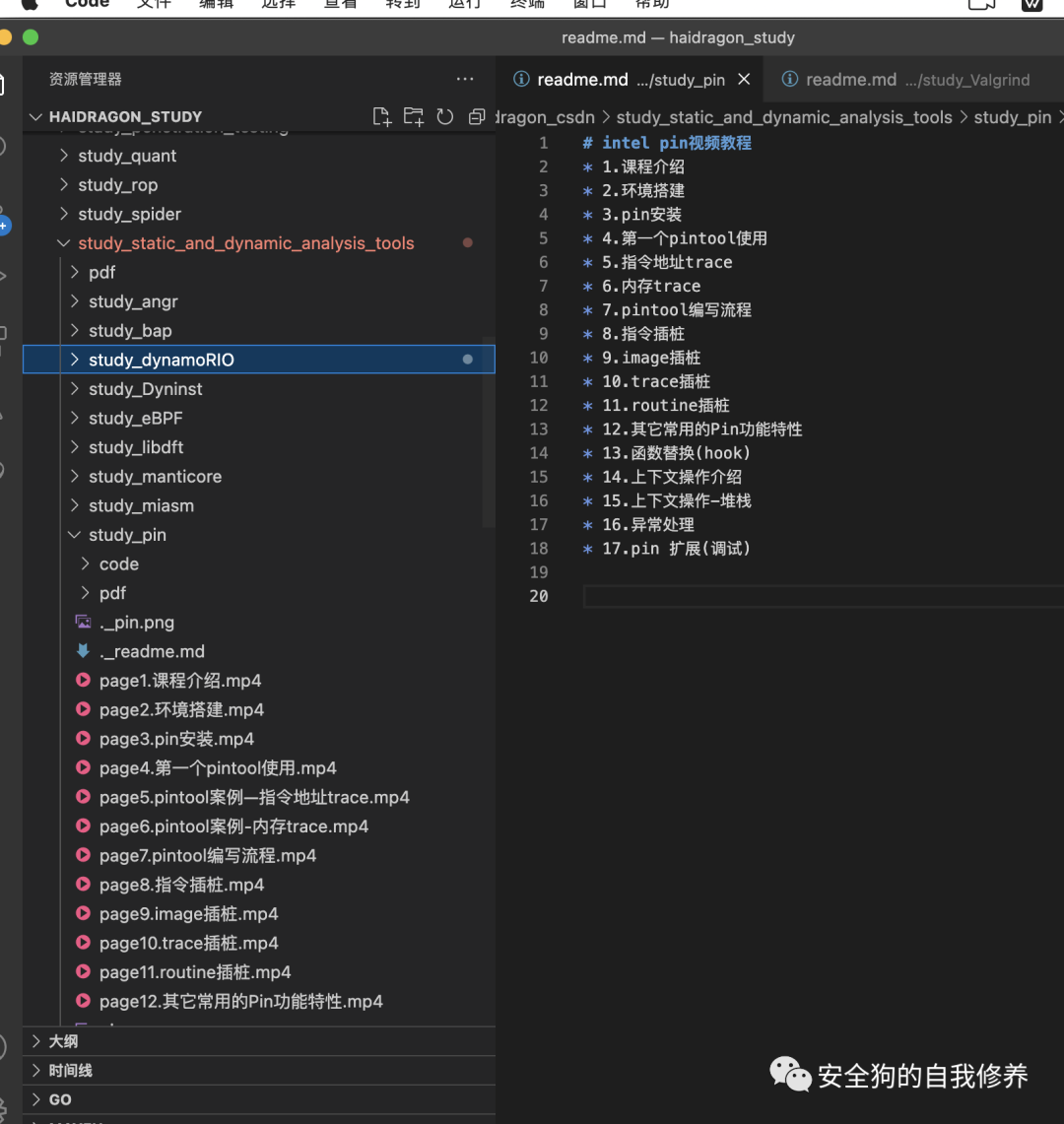Click heading text 'intel pin视频教程' in editor

tap(676, 143)
